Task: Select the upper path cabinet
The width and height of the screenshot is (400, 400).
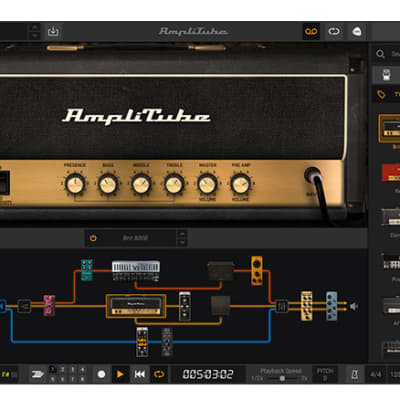Action: (x=220, y=271)
